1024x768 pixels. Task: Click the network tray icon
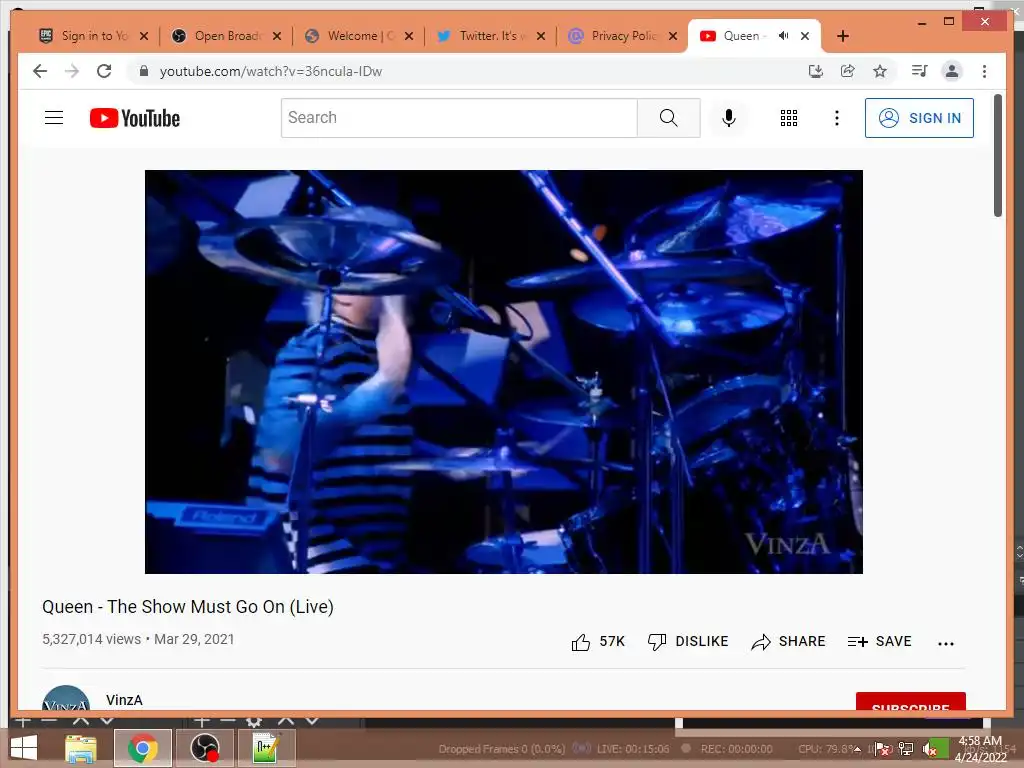tap(906, 749)
